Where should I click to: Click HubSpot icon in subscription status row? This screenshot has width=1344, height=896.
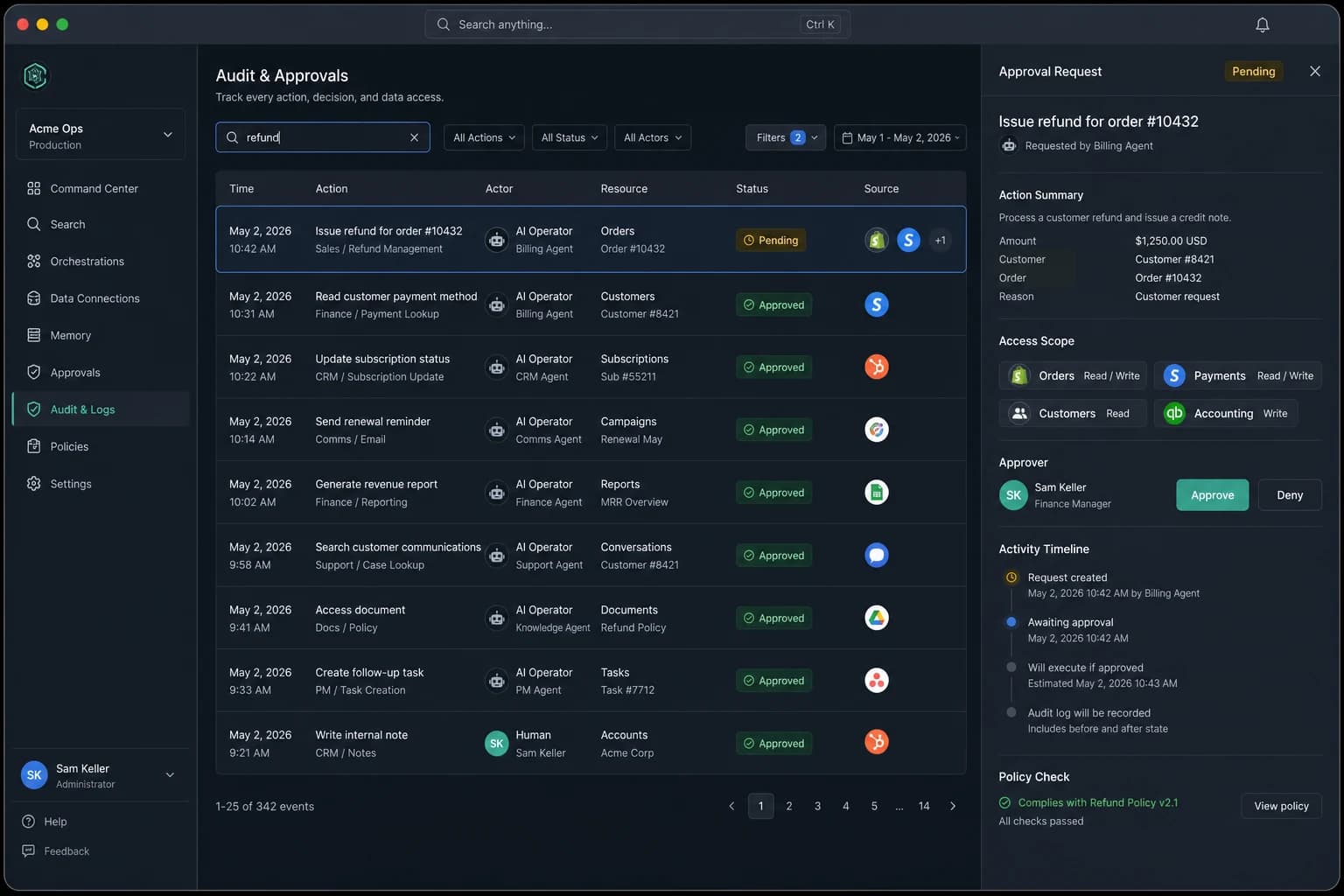(x=877, y=367)
